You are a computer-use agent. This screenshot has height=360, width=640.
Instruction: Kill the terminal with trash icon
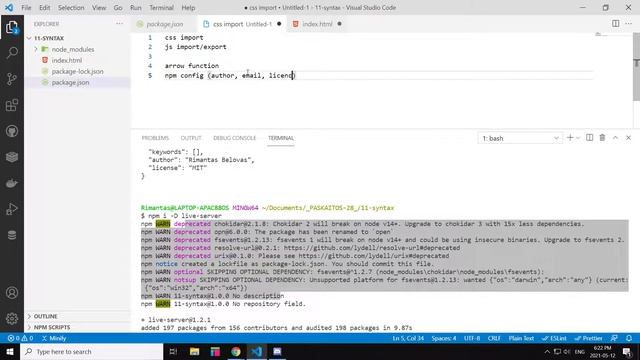[x=602, y=138]
